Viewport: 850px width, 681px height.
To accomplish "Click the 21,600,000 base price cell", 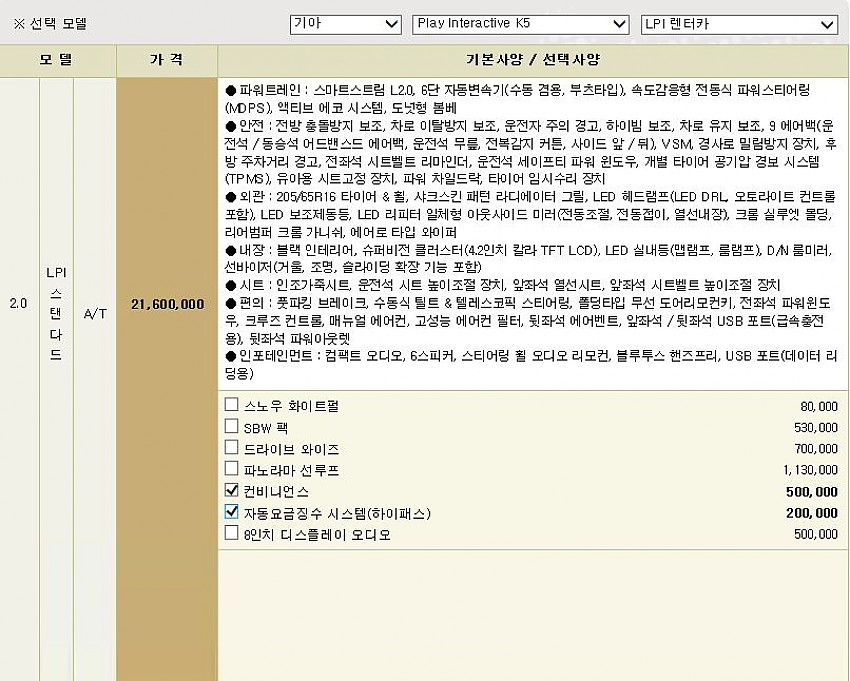I will [x=167, y=304].
